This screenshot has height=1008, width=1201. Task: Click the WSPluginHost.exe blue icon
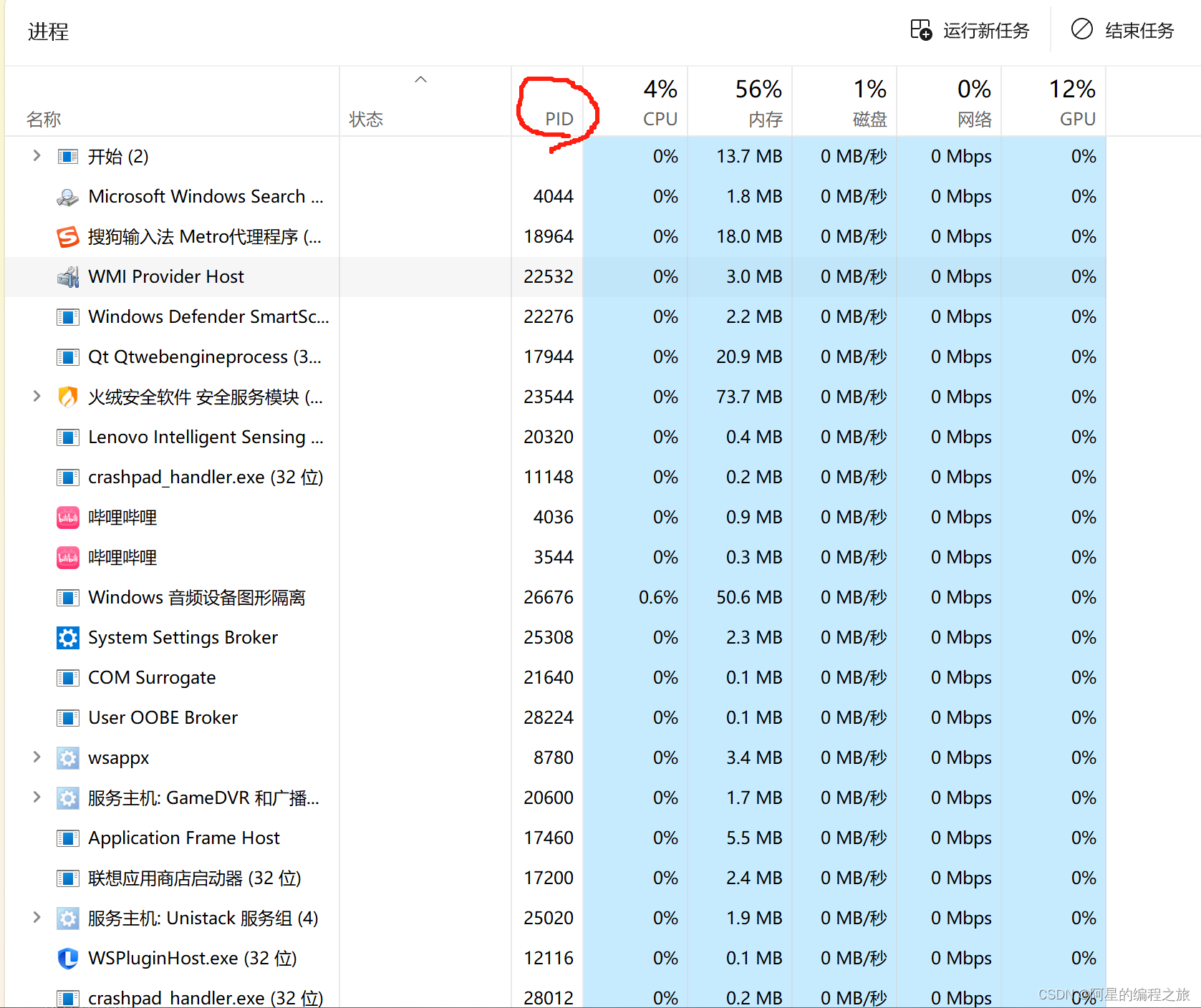click(67, 959)
